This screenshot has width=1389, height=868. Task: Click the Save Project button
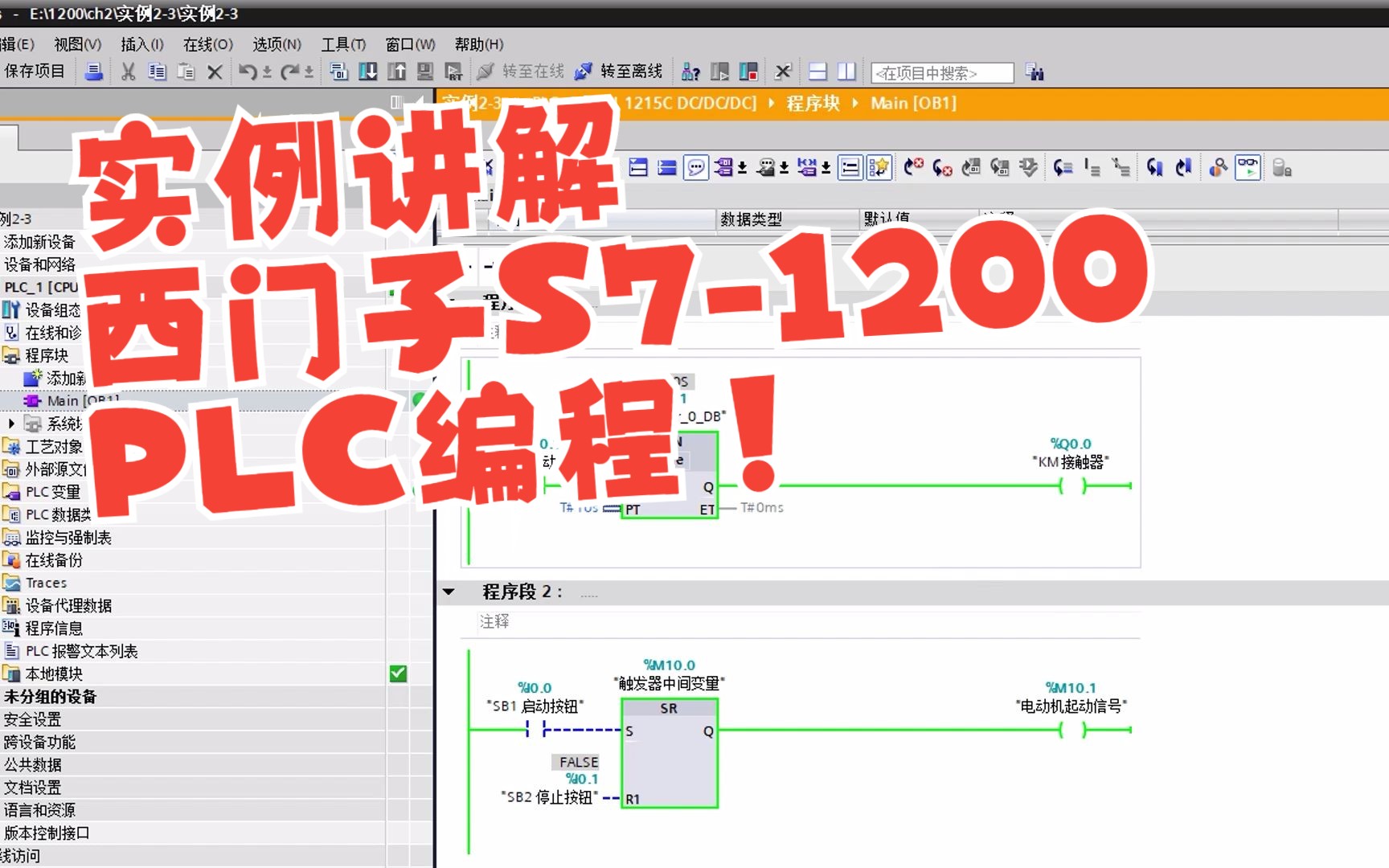point(34,72)
